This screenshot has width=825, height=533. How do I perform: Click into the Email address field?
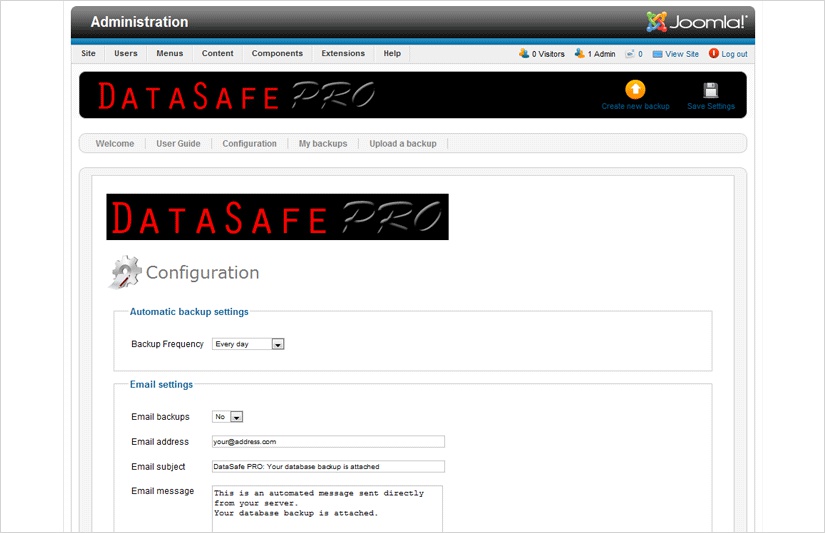click(328, 441)
